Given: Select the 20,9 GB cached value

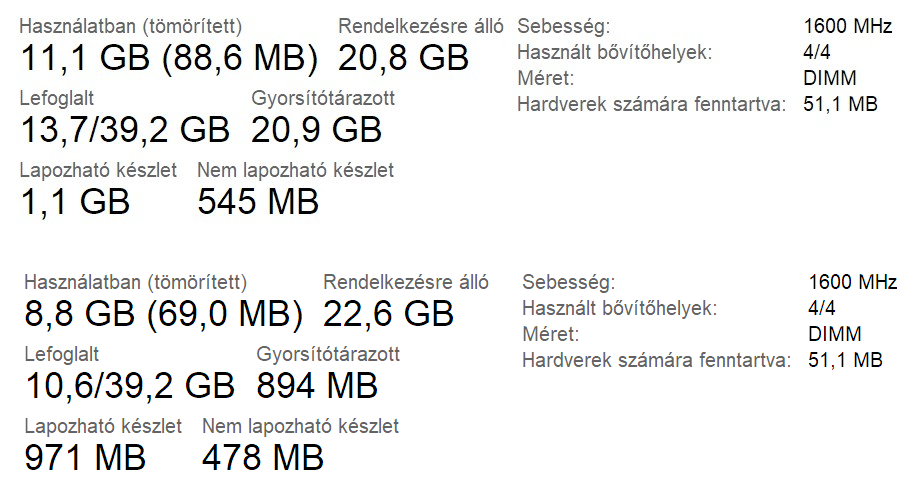Looking at the screenshot, I should 316,129.
